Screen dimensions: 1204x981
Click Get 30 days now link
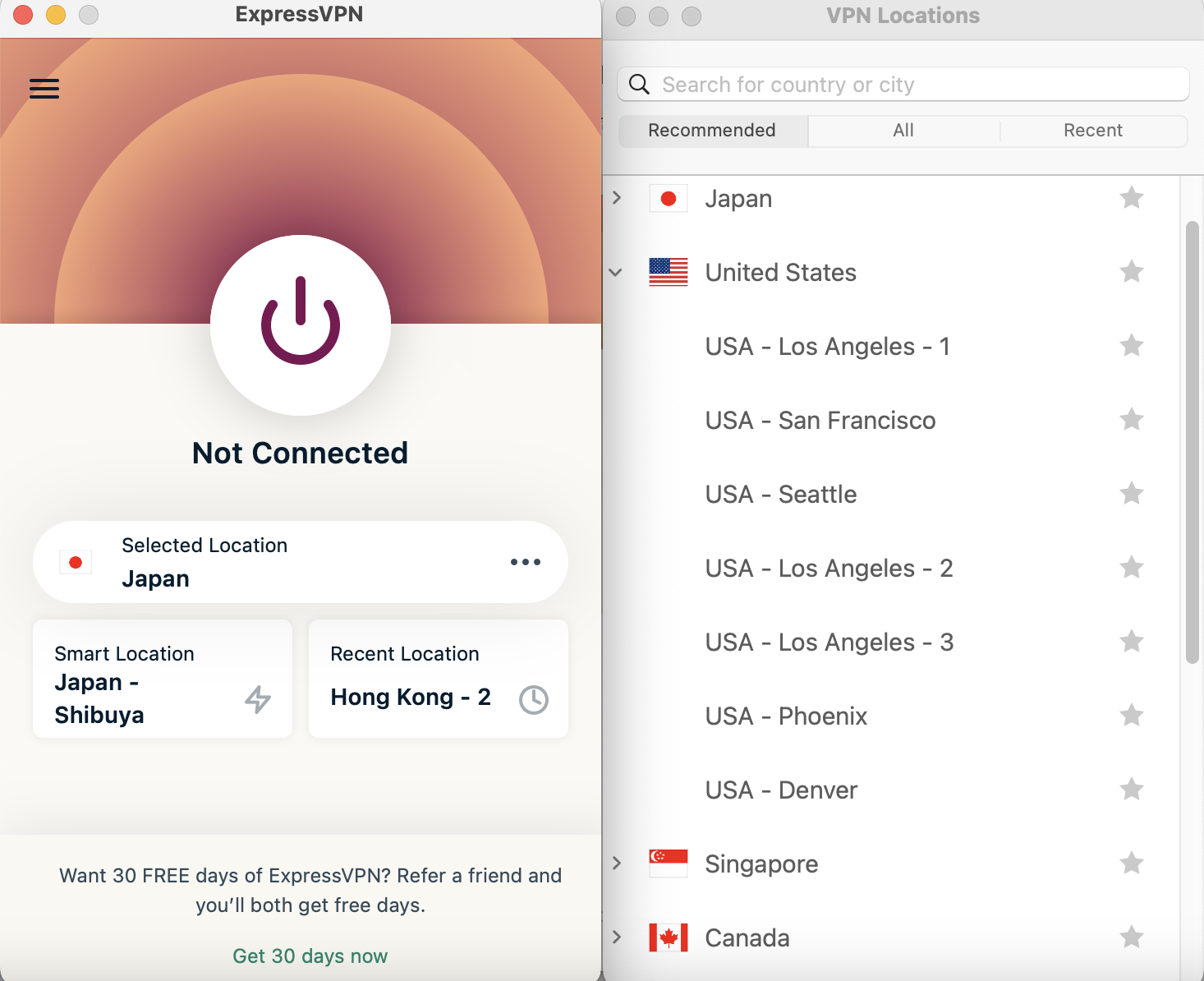(x=310, y=956)
